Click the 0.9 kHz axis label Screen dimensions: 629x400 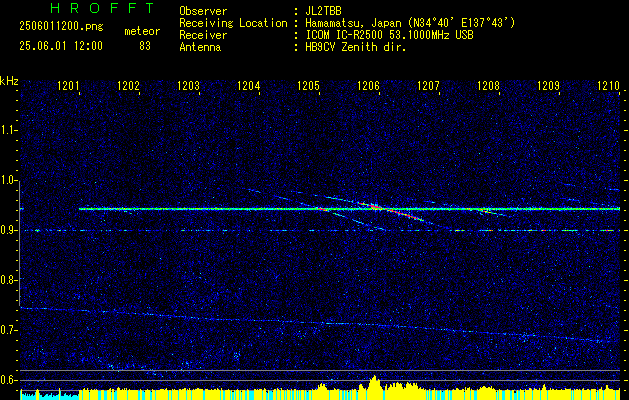coord(8,230)
